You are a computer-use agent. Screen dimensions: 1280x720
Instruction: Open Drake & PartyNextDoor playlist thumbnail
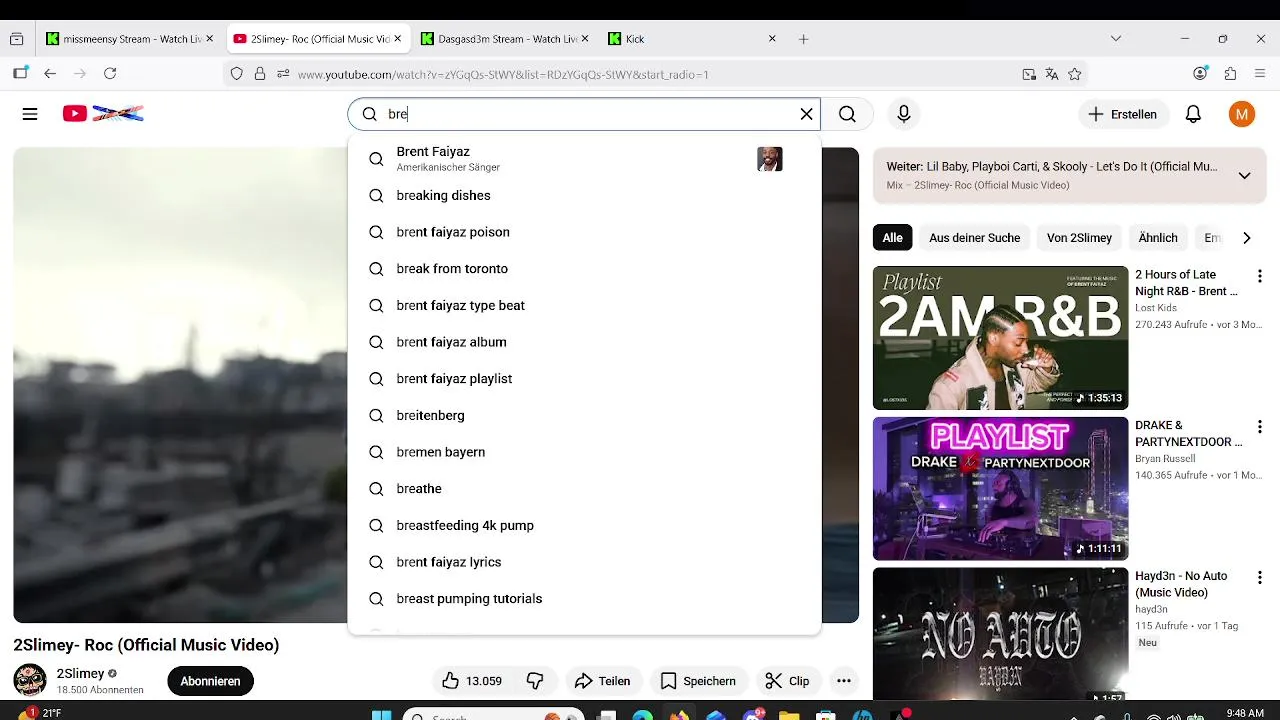pyautogui.click(x=1000, y=489)
